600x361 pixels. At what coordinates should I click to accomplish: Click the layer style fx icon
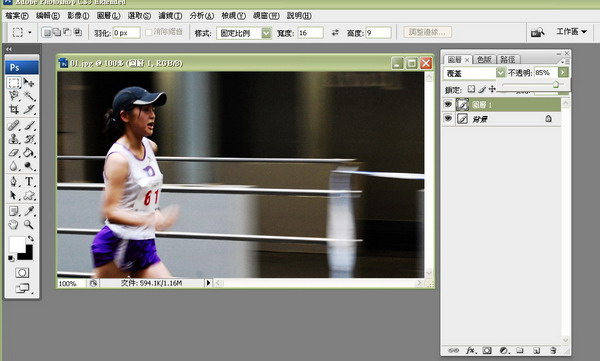[x=470, y=350]
